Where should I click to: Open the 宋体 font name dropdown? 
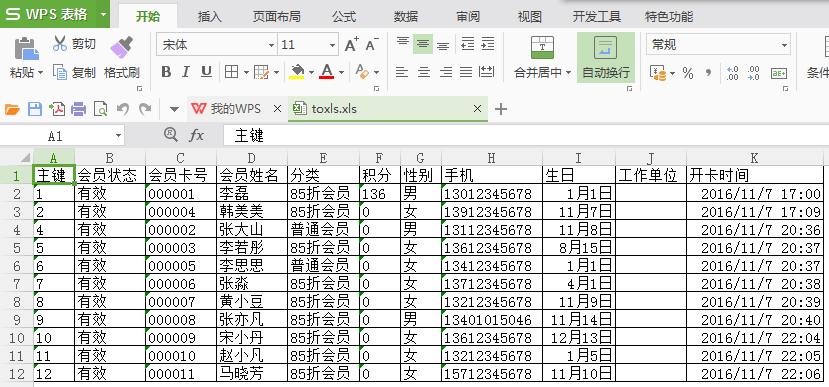pyautogui.click(x=271, y=45)
